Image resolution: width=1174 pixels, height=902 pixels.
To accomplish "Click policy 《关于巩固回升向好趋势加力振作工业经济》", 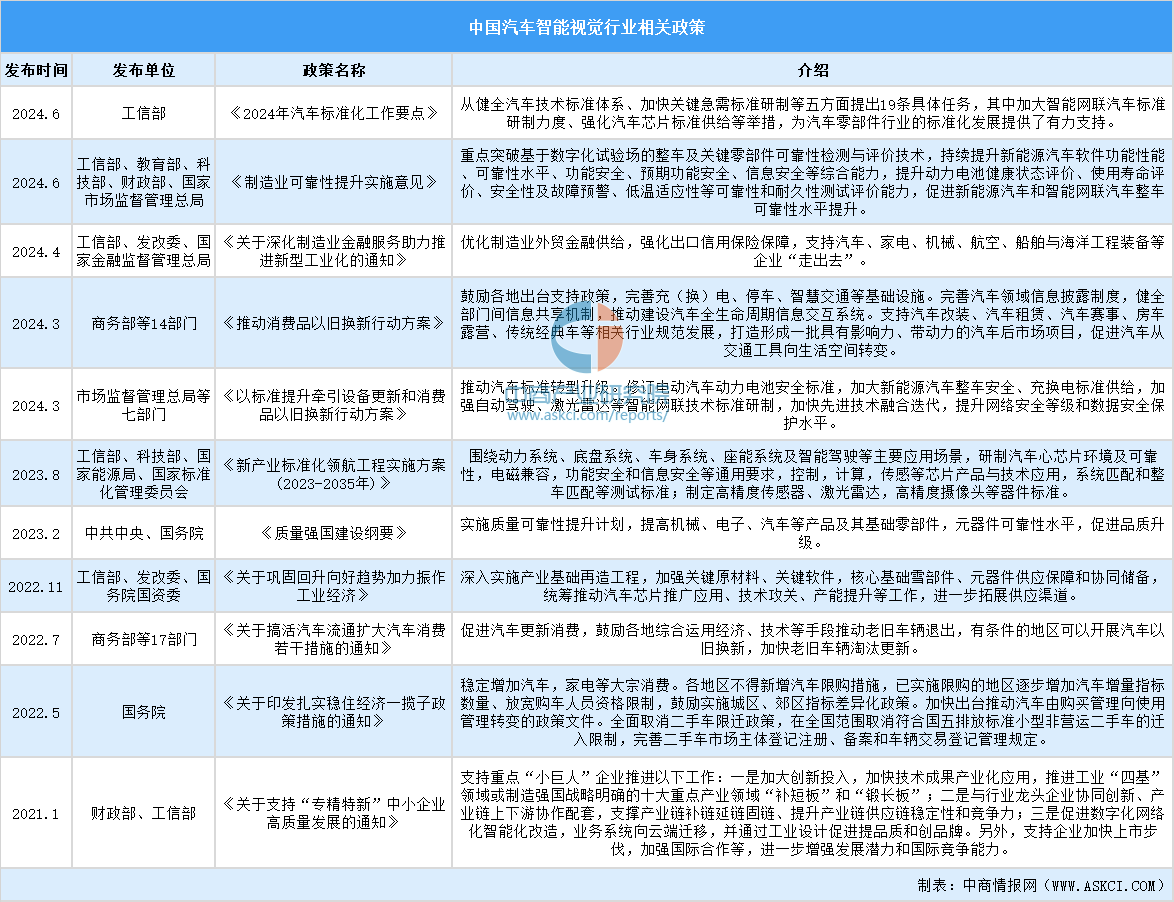I will 334,586.
